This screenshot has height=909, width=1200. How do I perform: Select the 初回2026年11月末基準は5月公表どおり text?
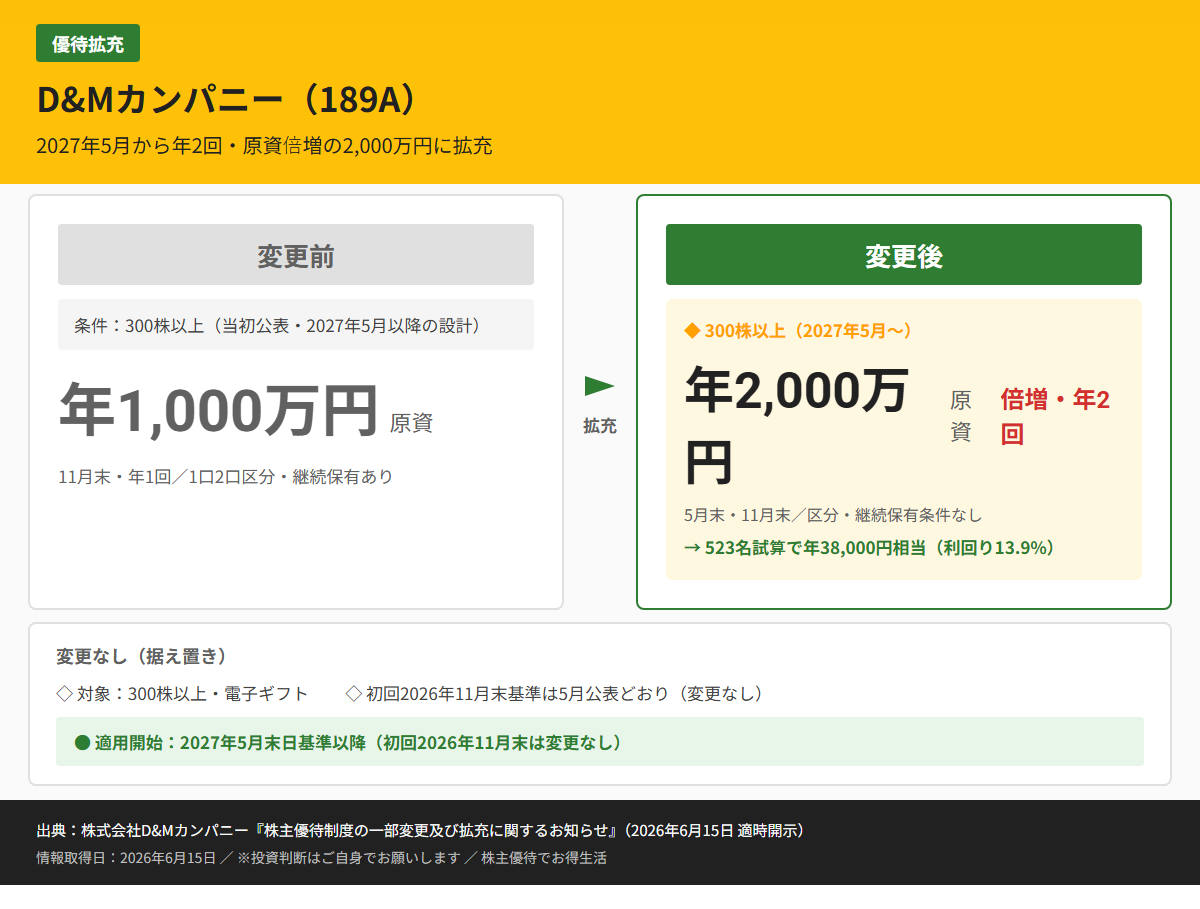click(565, 693)
